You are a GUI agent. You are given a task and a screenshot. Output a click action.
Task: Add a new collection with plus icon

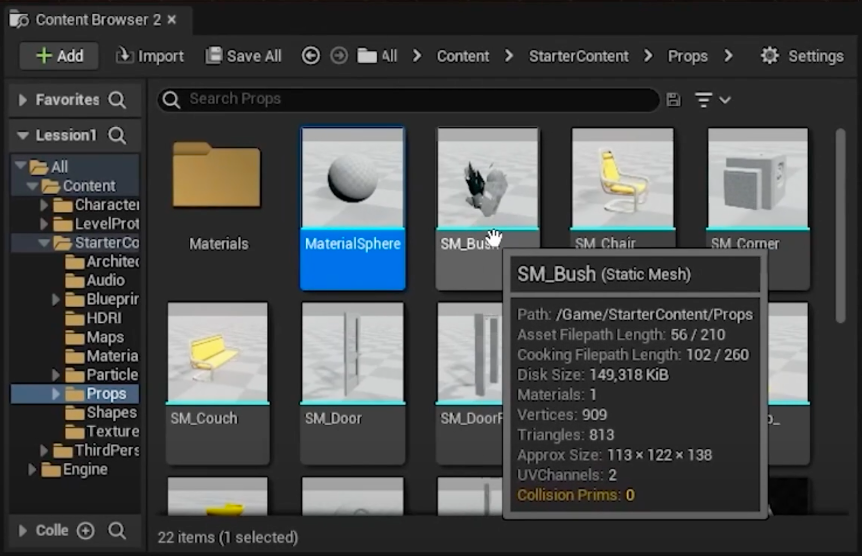(86, 531)
